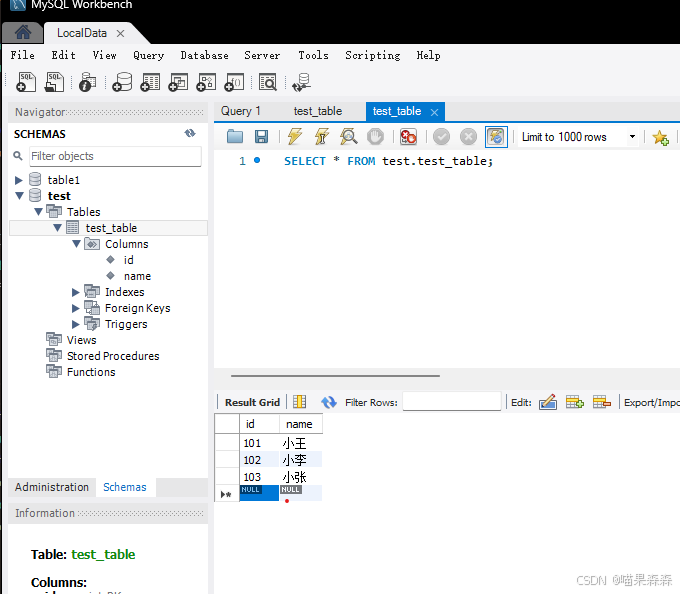The image size is (680, 594).
Task: Click the insert new row icon
Action: (x=574, y=402)
